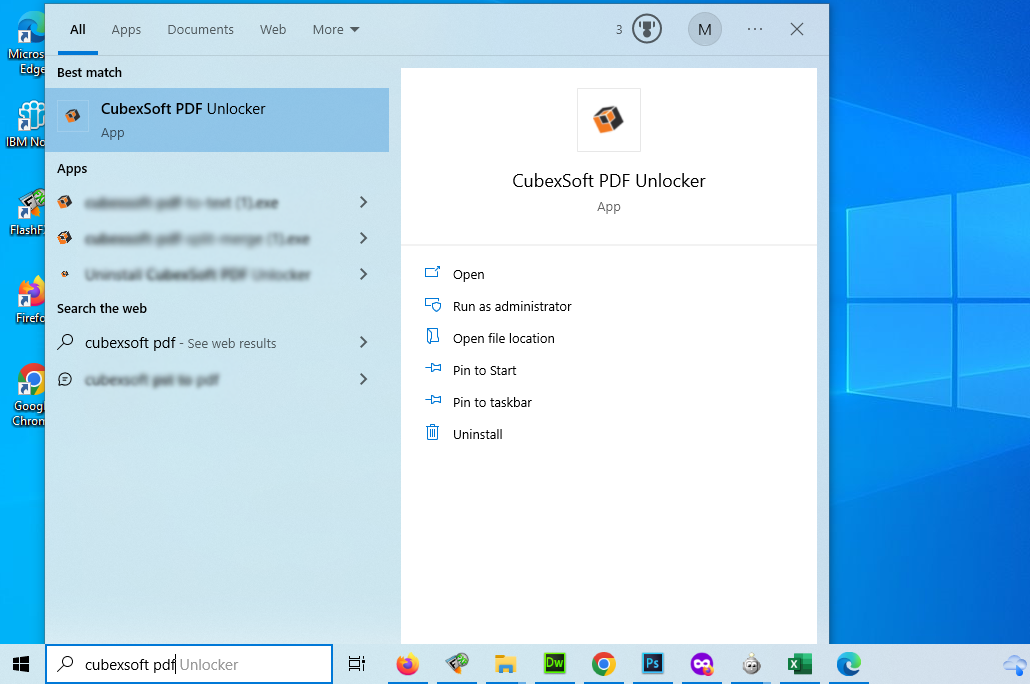Select the Firefox desktop shortcut
The height and width of the screenshot is (684, 1030).
click(30, 300)
